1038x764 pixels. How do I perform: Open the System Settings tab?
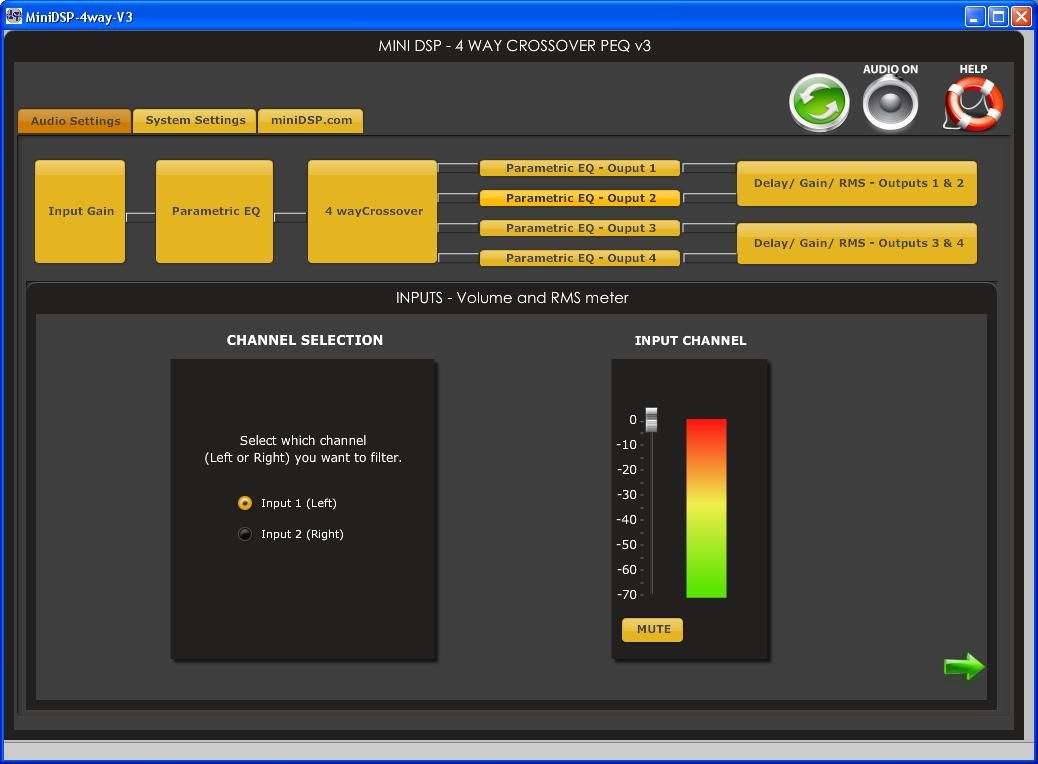pos(195,121)
